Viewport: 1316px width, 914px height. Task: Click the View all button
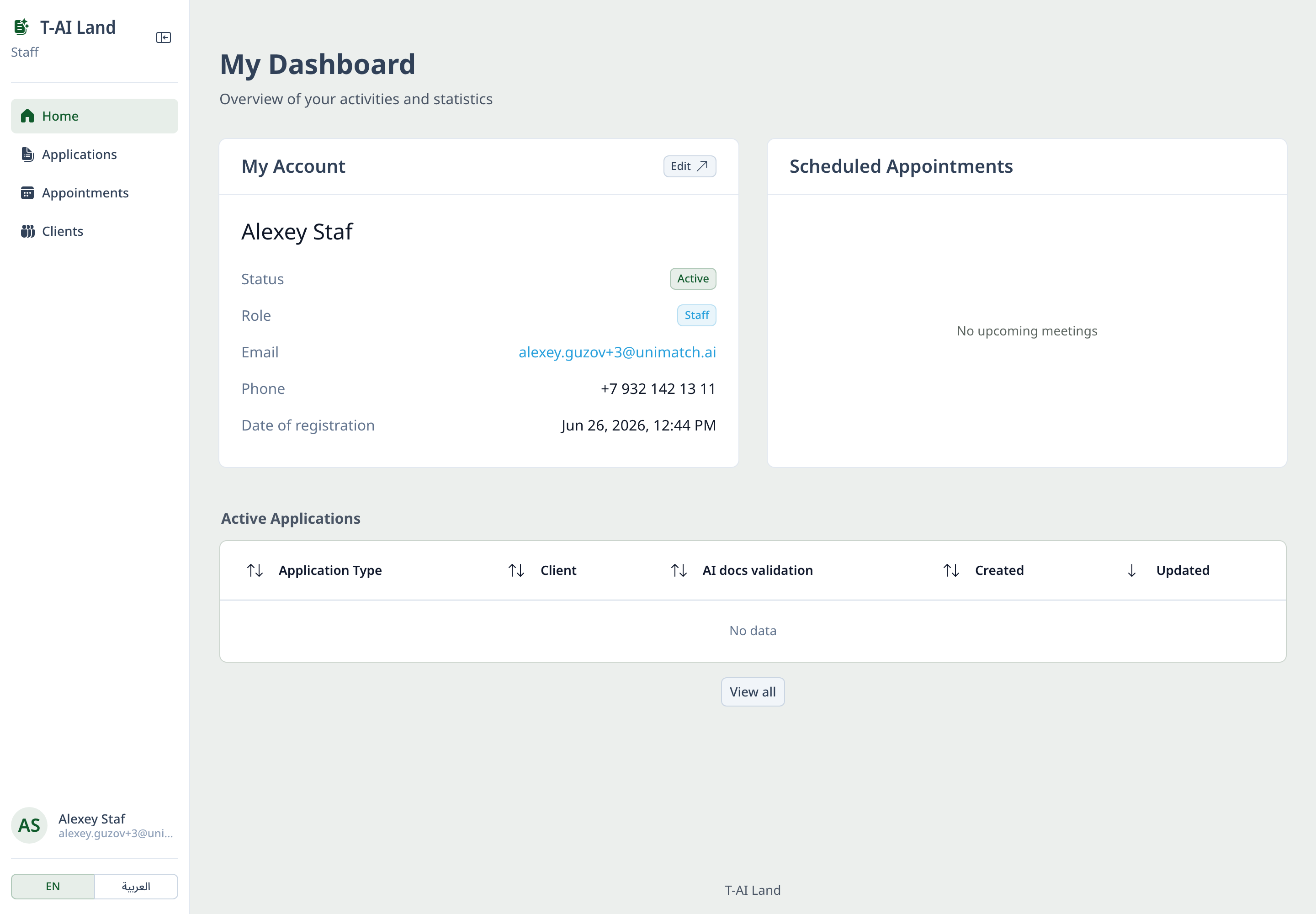click(x=753, y=692)
